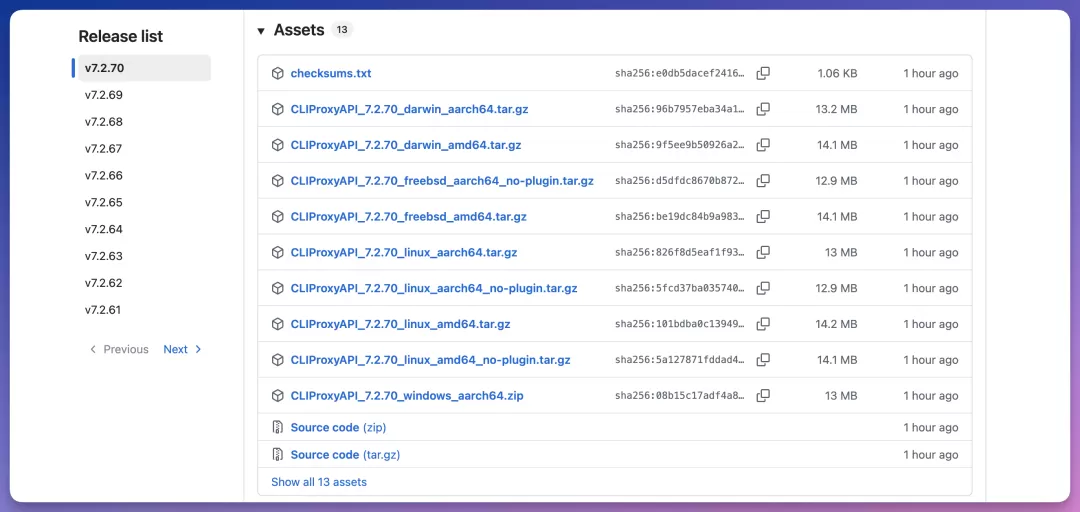The width and height of the screenshot is (1080, 512).
Task: Copy SHA256 hash for freebsd_amd64.tar.gz
Action: (763, 216)
